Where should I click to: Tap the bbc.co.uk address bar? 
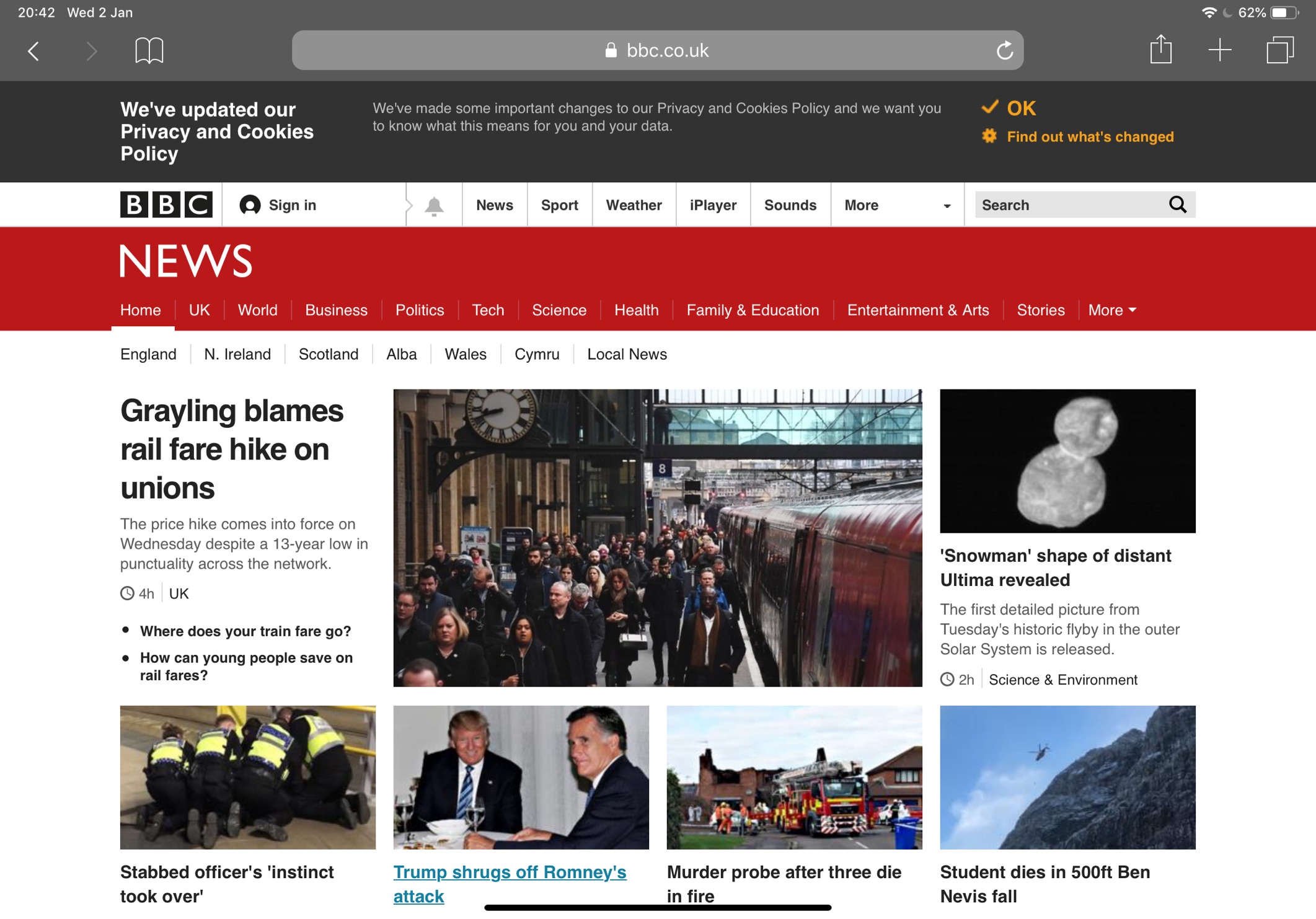point(657,50)
